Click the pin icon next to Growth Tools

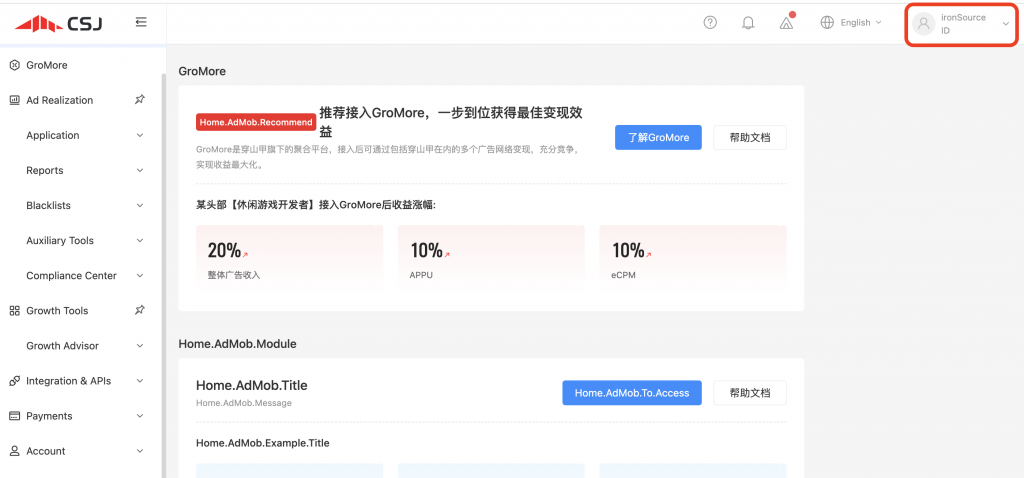click(140, 311)
